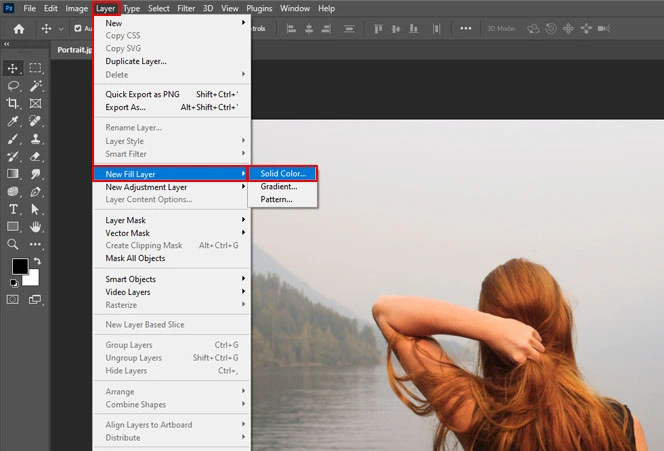Screen dimensions: 664x451
Task: Select the Rectangular Marquee tool
Action: [35, 68]
